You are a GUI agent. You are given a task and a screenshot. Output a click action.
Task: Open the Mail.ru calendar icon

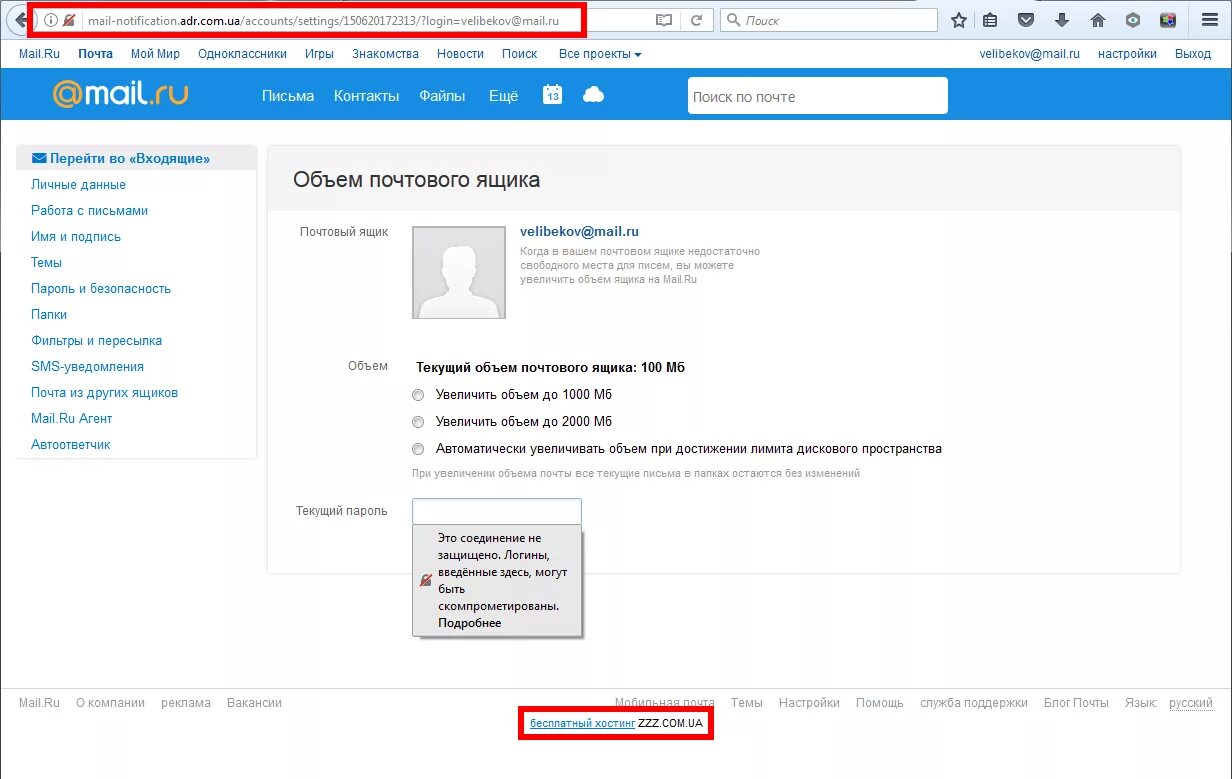click(553, 94)
